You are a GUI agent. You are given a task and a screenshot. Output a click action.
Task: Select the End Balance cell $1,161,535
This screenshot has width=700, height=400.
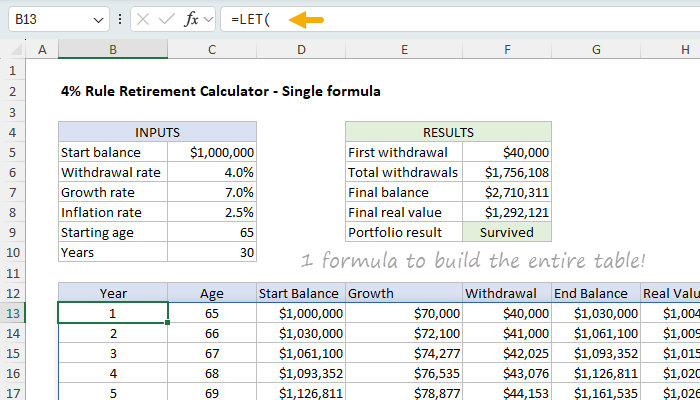596,393
